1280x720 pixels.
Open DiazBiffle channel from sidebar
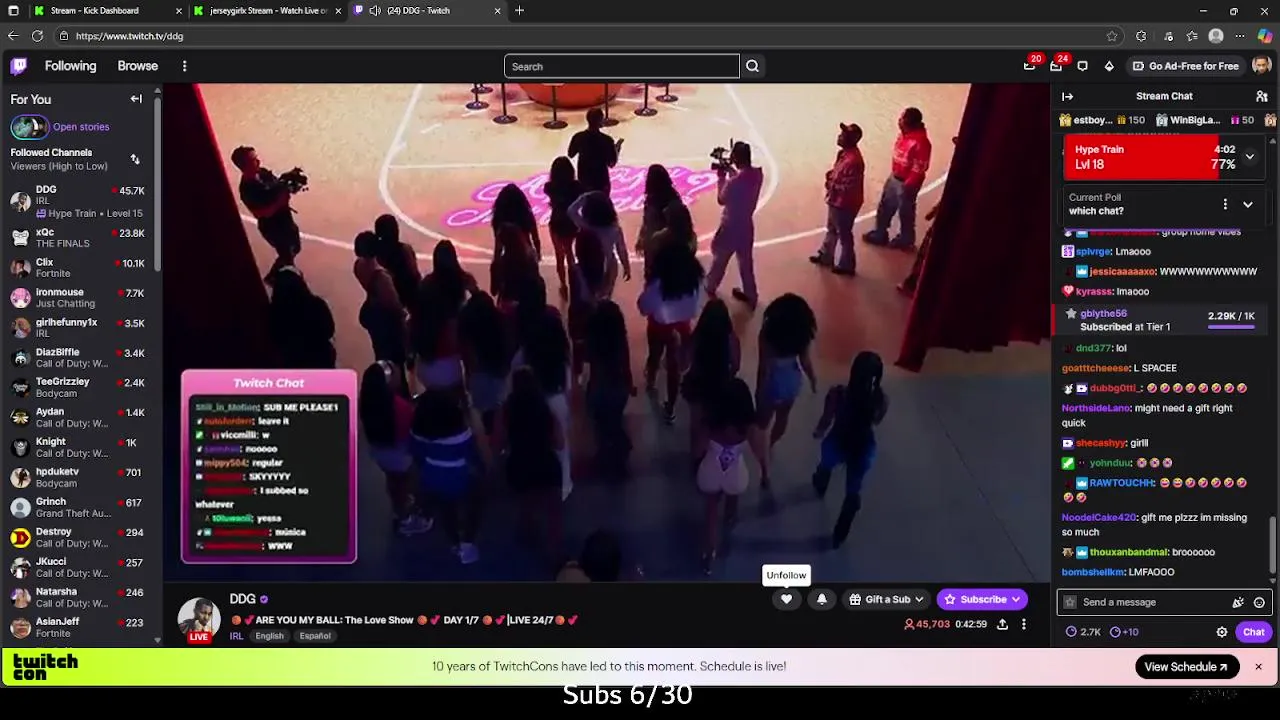point(79,358)
